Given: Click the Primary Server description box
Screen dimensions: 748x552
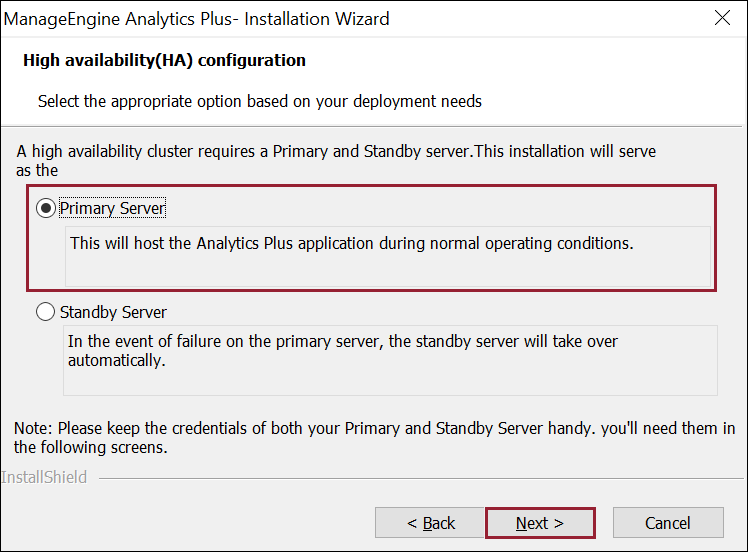Looking at the screenshot, I should (387, 256).
